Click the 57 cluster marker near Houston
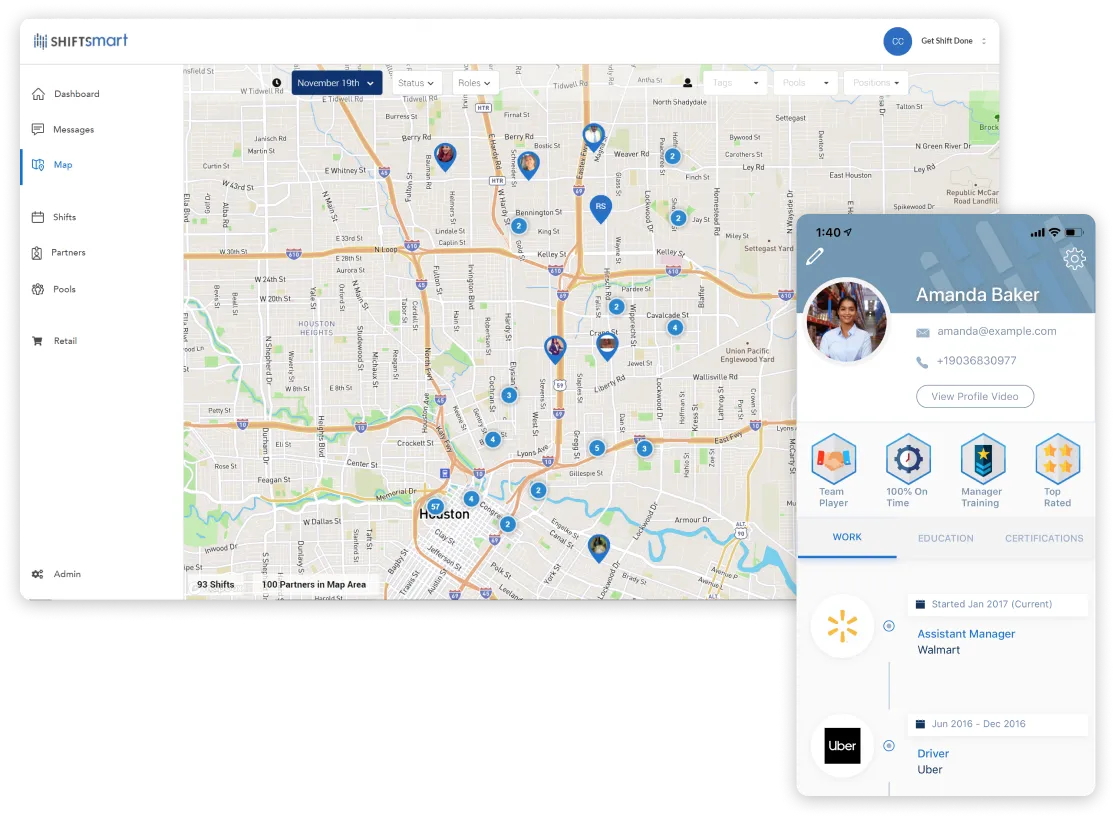1115x818 pixels. (435, 507)
